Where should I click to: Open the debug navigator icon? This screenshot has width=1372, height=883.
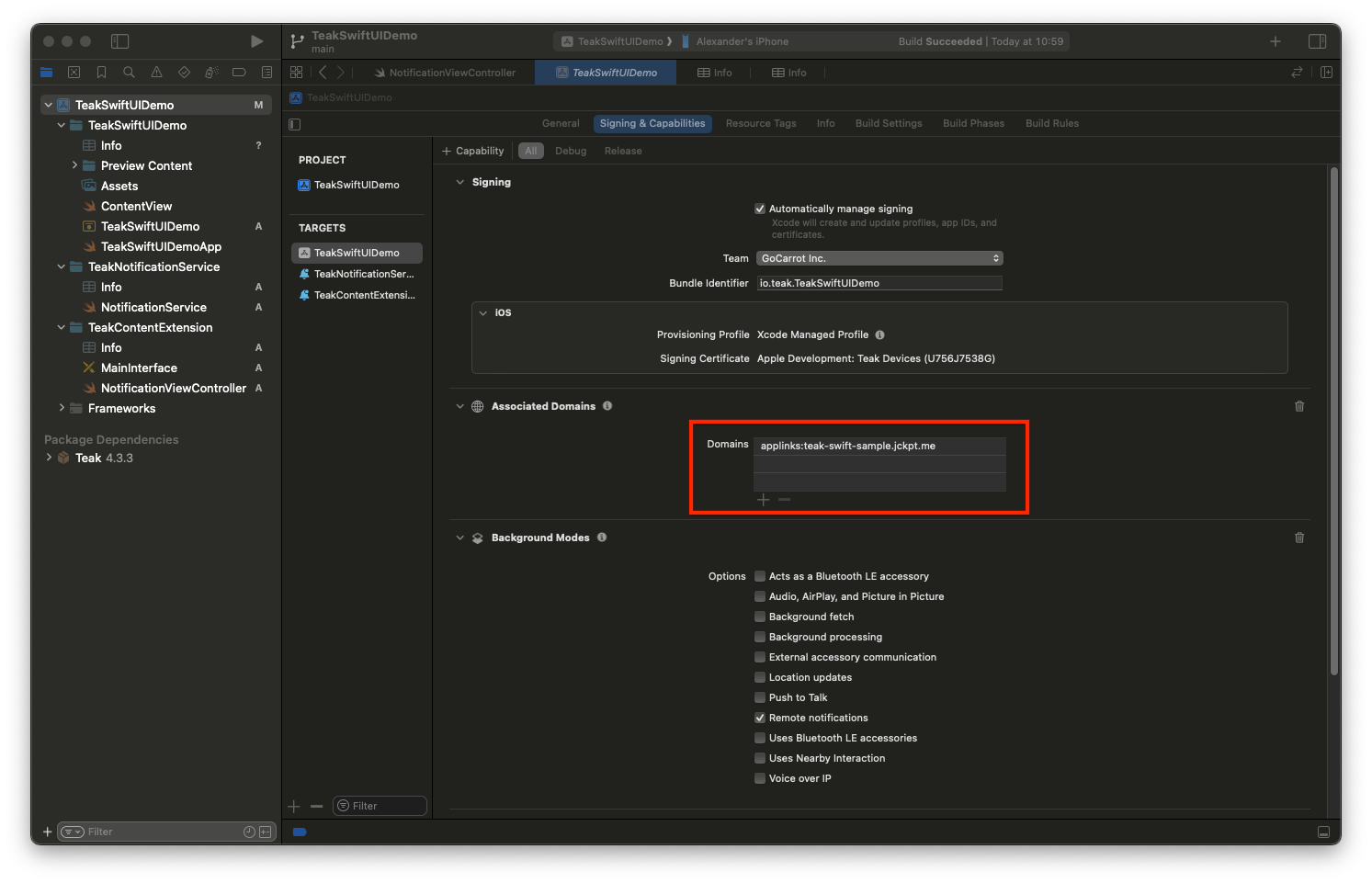tap(211, 73)
